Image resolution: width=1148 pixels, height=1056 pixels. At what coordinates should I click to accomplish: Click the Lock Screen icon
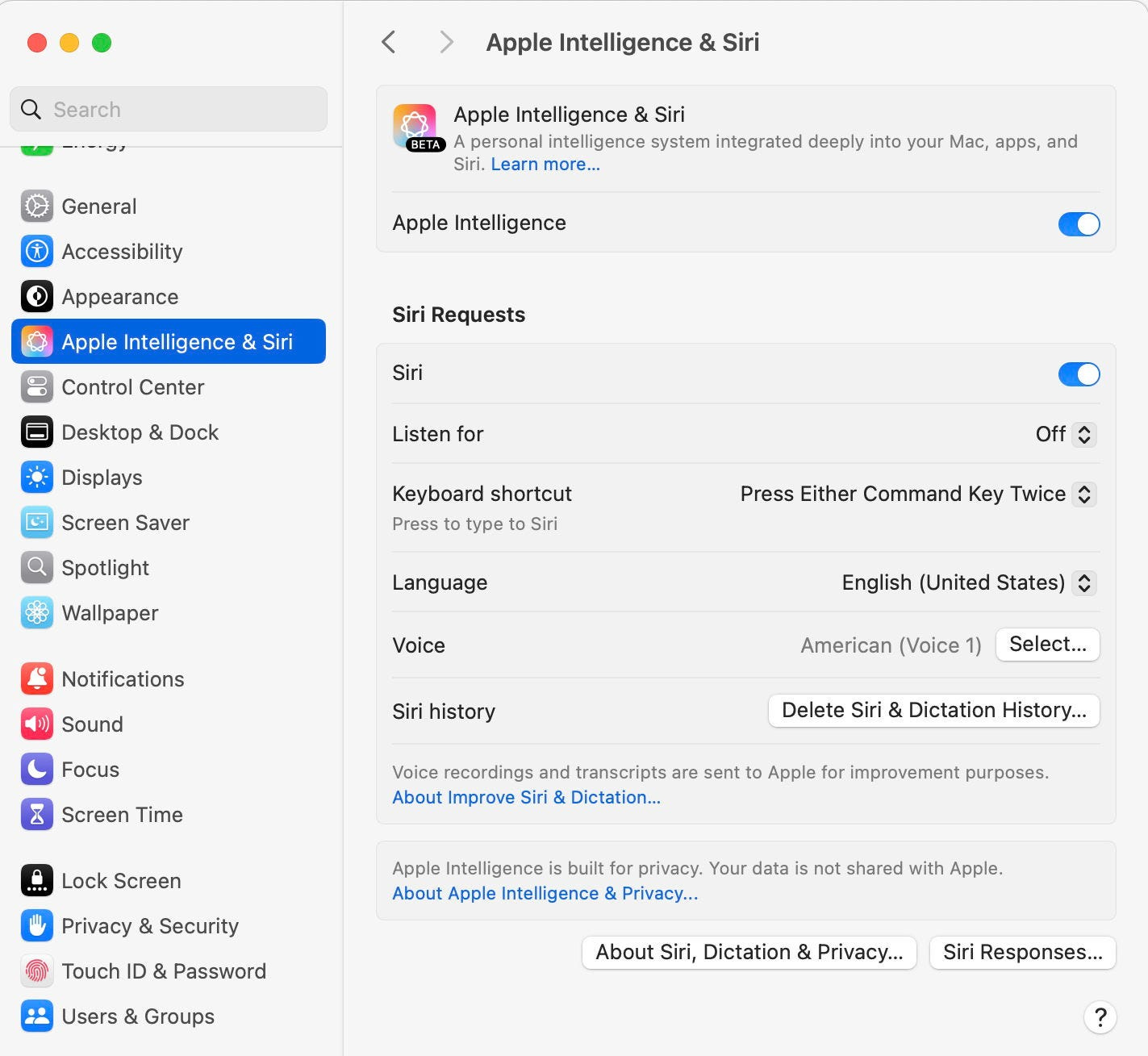click(x=37, y=881)
